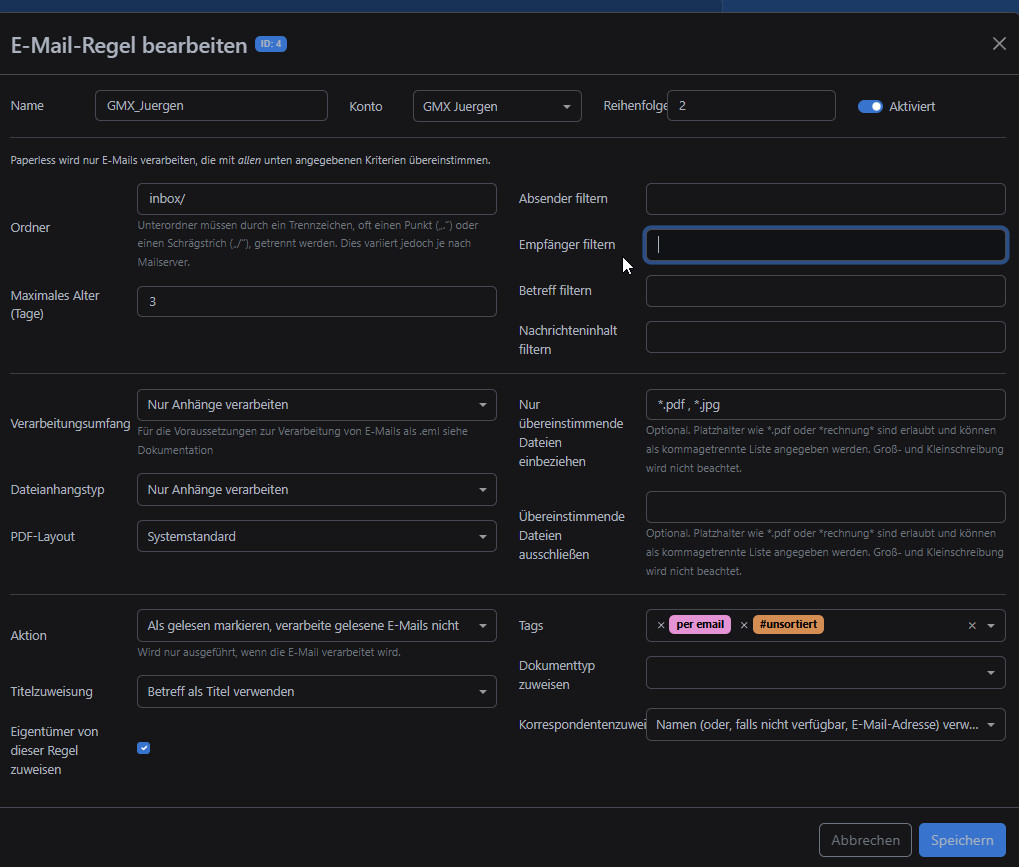
Task: Remove the 'per email' tag
Action: (x=661, y=625)
